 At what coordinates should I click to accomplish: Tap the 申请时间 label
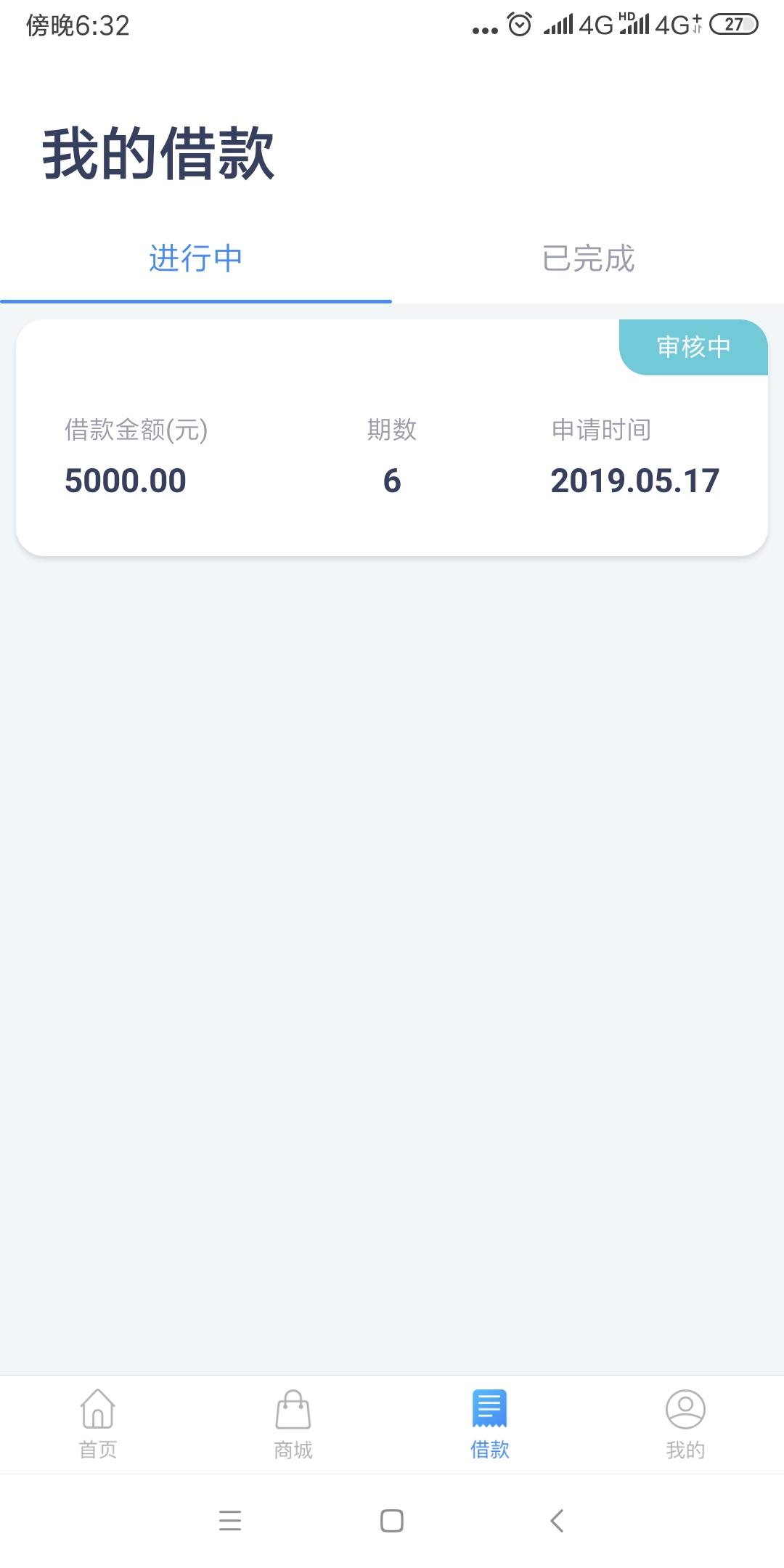(x=601, y=430)
